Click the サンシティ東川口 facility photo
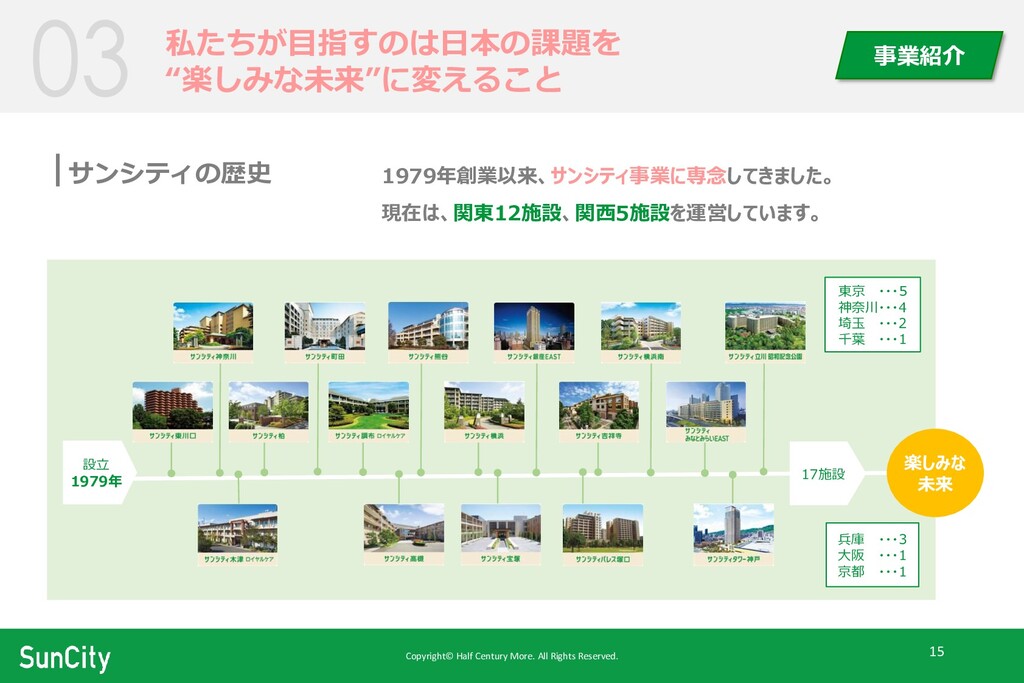This screenshot has width=1024, height=683. (x=172, y=405)
